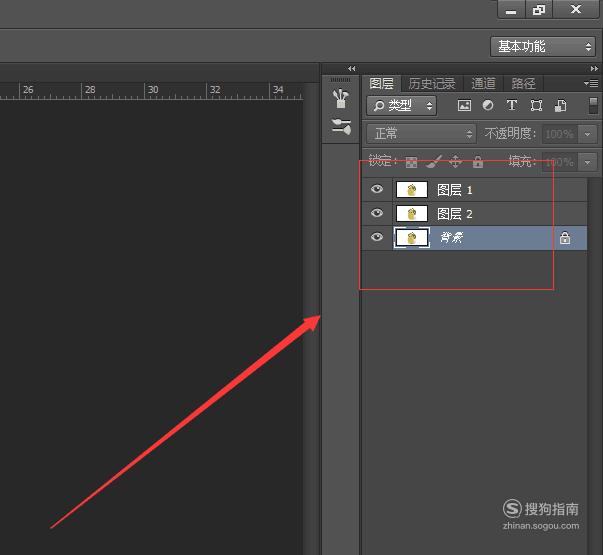
Task: Select layer named 图层 2
Action: coord(454,214)
